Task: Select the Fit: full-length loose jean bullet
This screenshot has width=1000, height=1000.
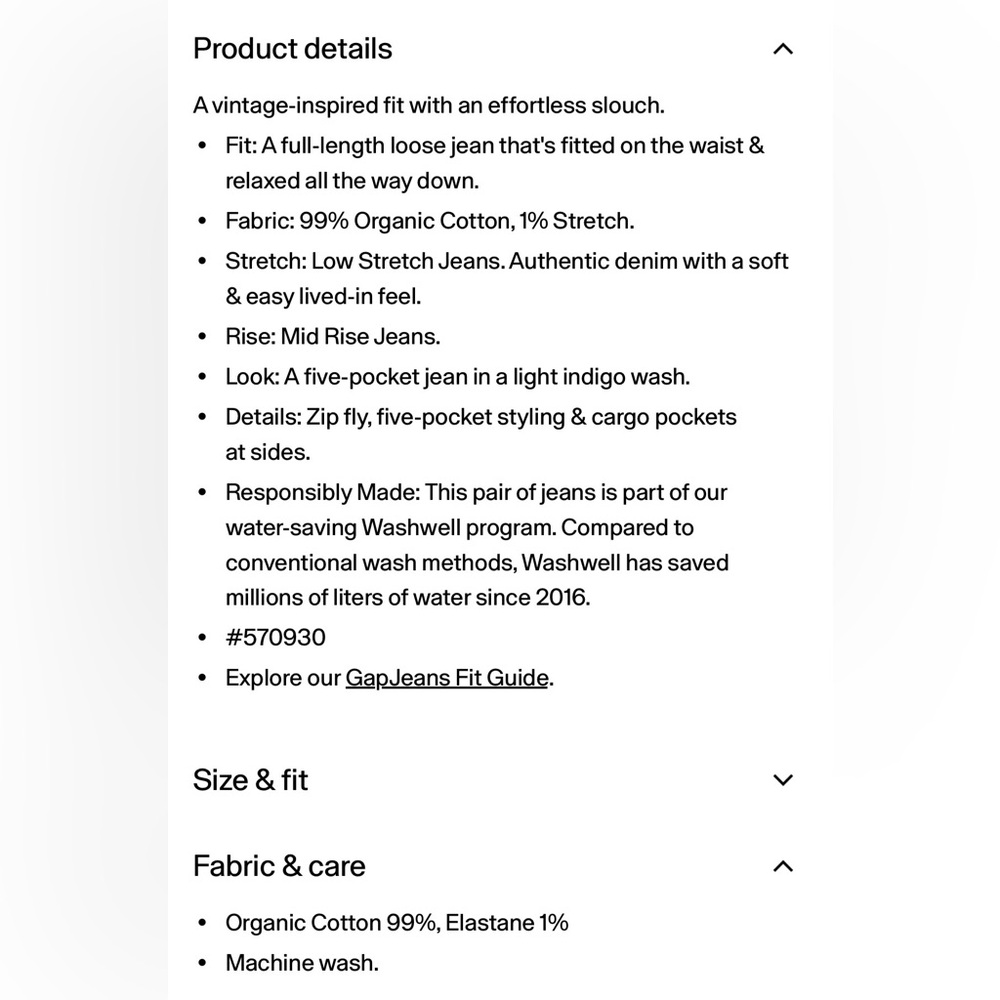Action: [x=494, y=163]
